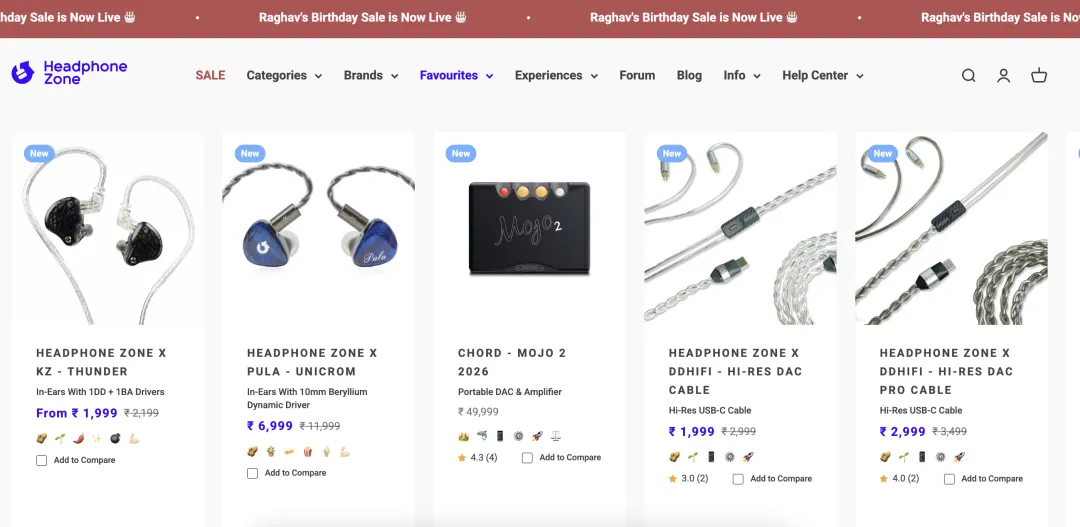Check Add to Compare for KZ Thunder
The image size is (1080, 527).
42,461
